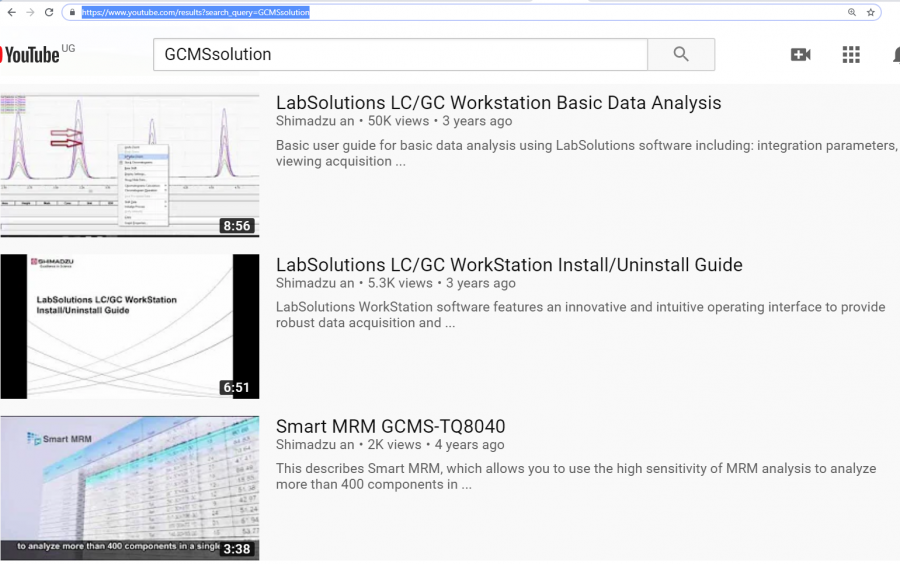Click the 3:38 Smart MRM thumbnail
Viewport: 900px width, 564px height.
click(x=130, y=488)
